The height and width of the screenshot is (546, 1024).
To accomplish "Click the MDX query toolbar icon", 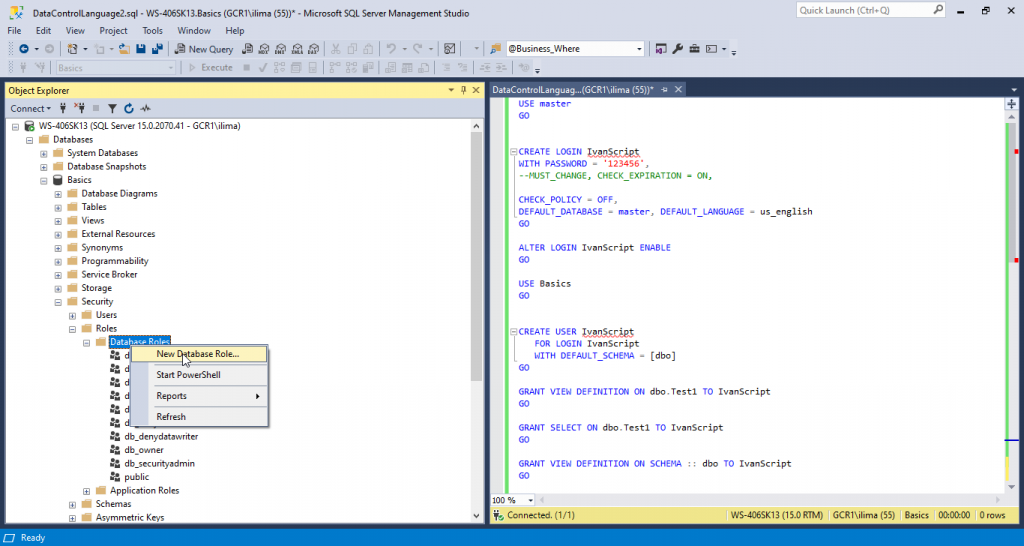I will [x=264, y=49].
